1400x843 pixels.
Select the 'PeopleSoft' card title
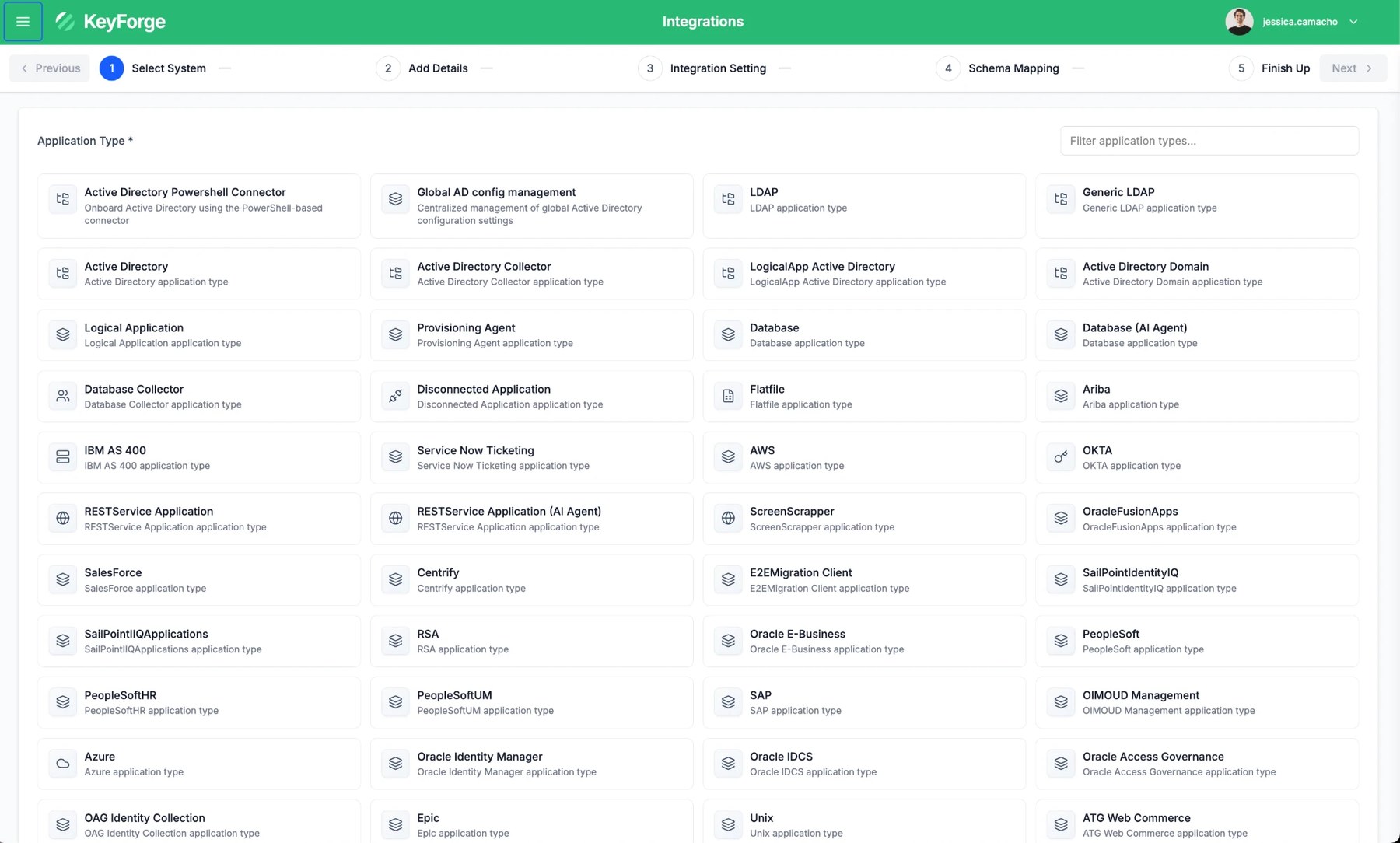click(x=1111, y=635)
